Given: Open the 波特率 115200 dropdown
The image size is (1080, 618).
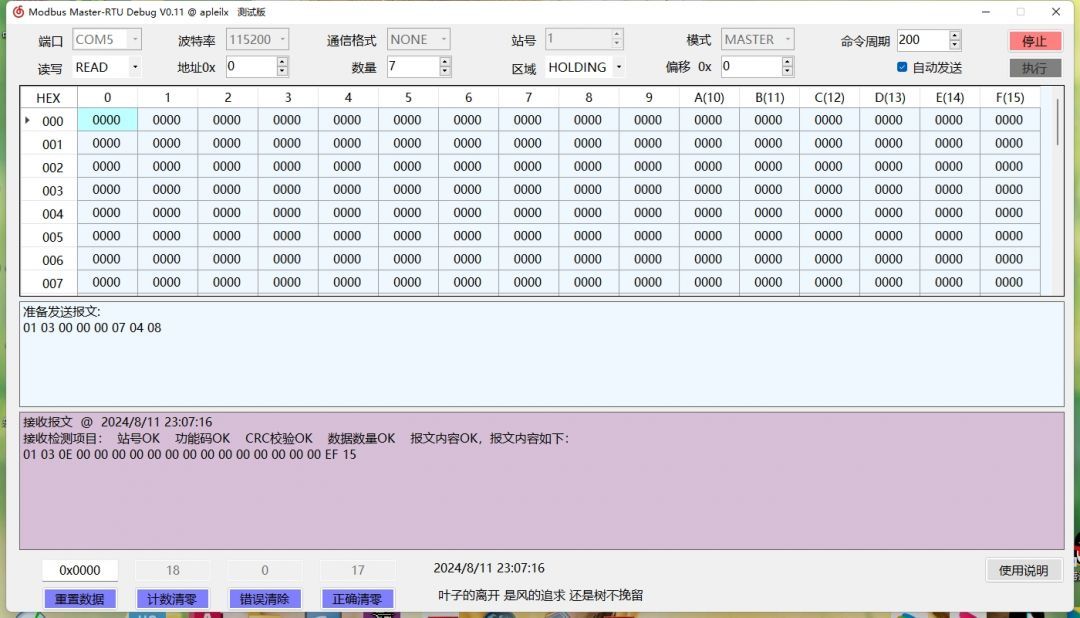Looking at the screenshot, I should (283, 39).
